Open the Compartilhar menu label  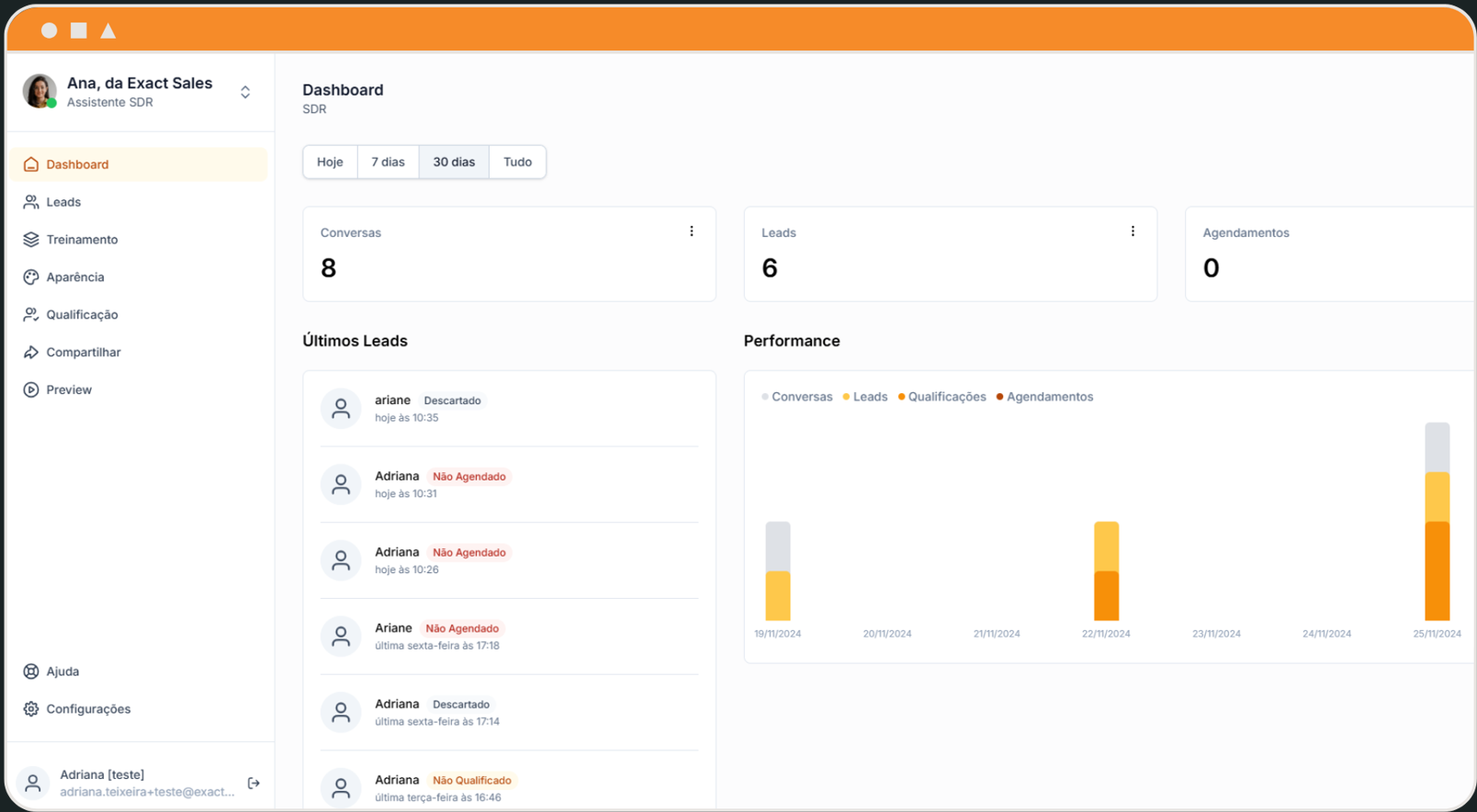click(84, 353)
